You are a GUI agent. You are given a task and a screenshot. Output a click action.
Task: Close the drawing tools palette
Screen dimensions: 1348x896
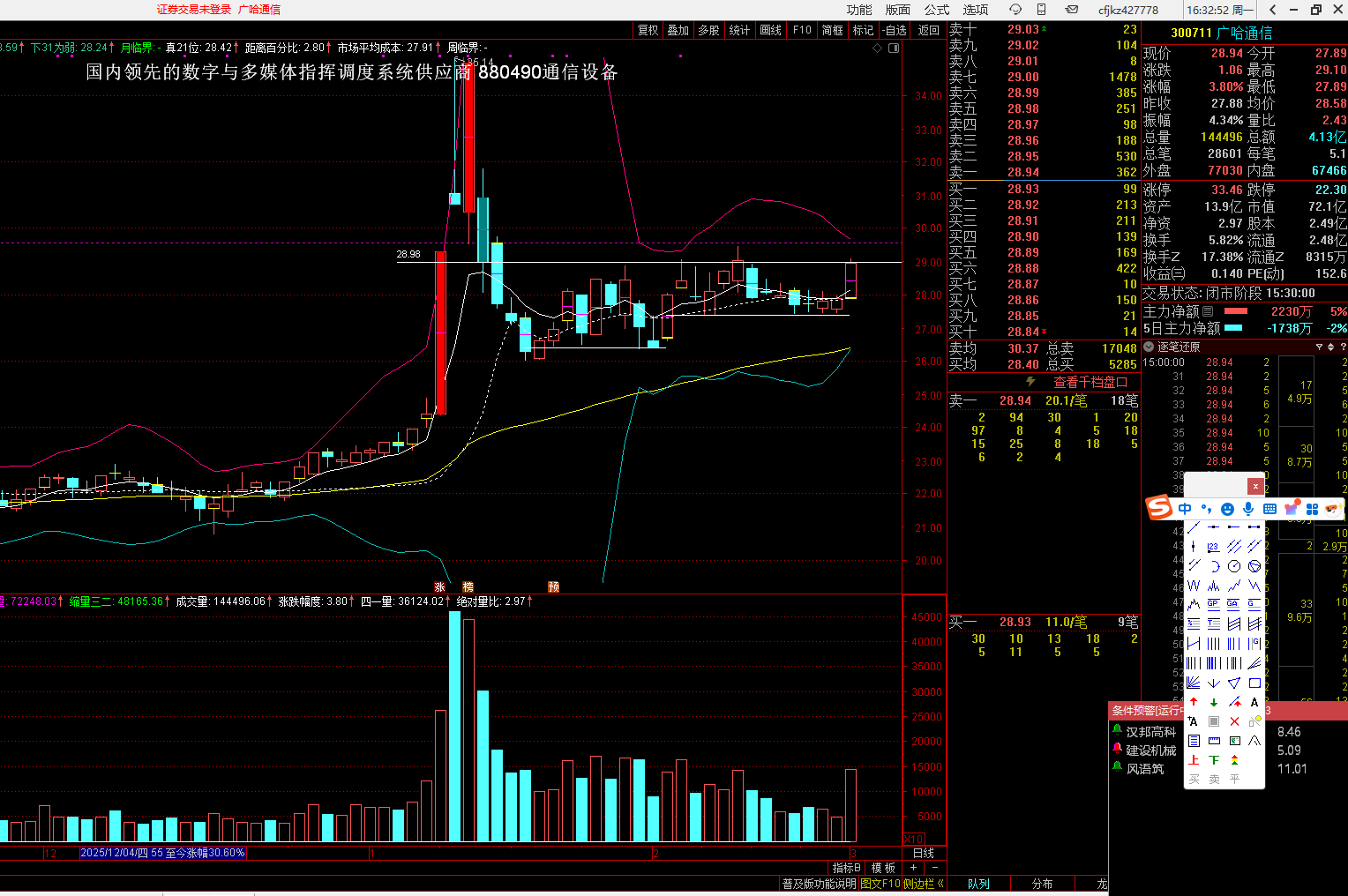click(x=1255, y=486)
